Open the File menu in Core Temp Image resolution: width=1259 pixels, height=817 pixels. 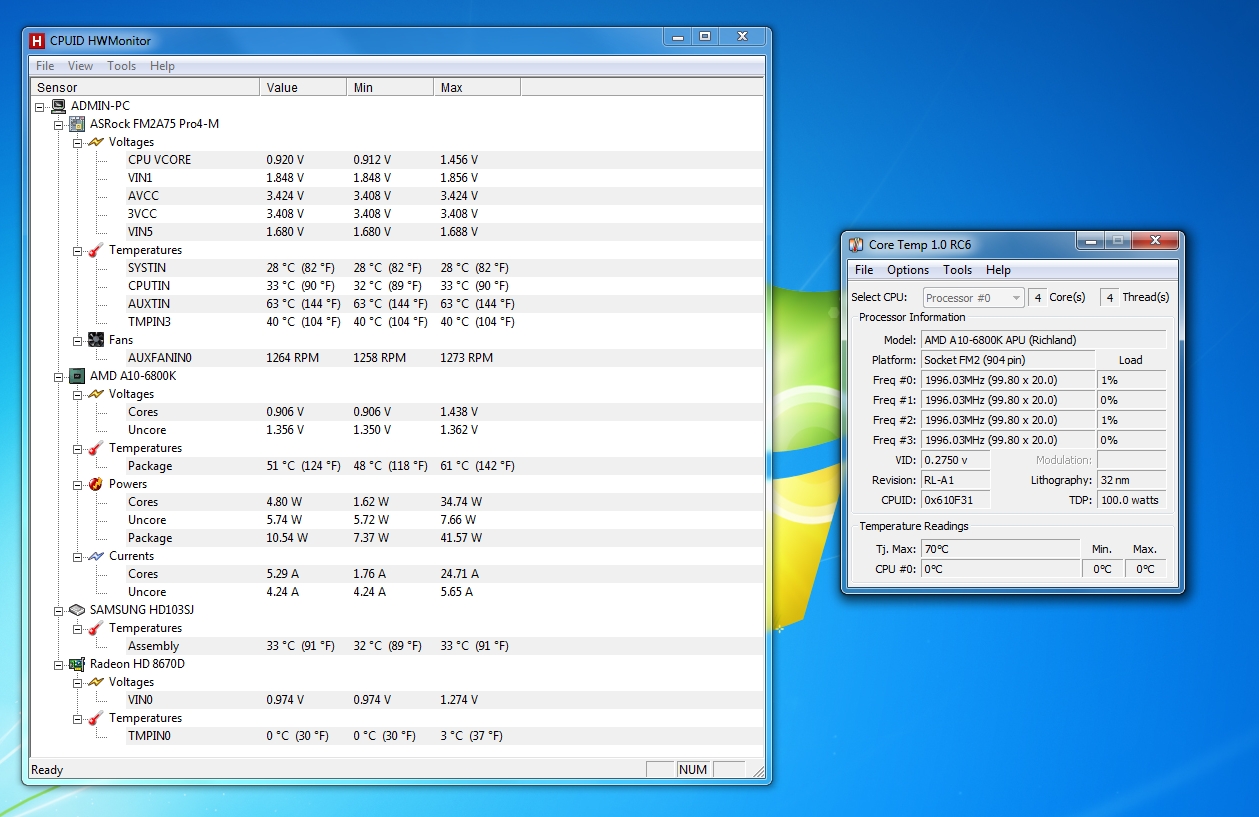(x=864, y=270)
